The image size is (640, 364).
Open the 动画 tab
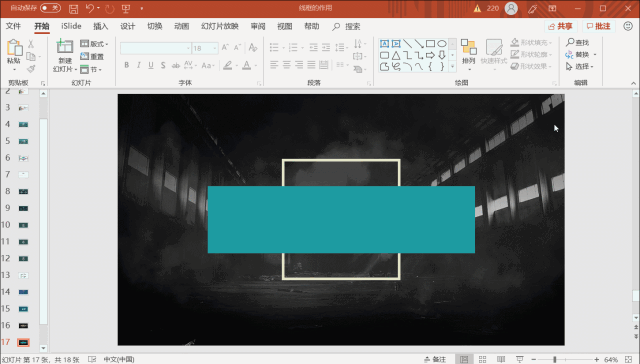coord(182,26)
